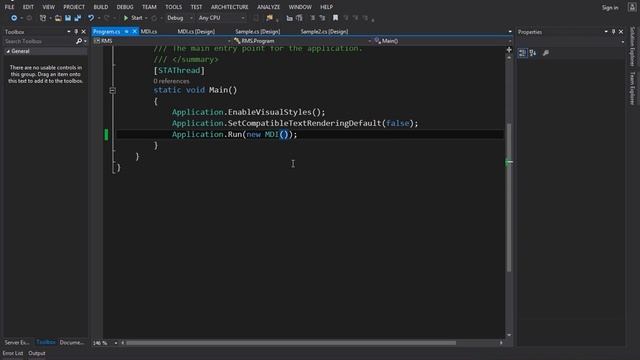The image size is (640, 360).
Task: Open the Server Explorer bottom tab
Action: [17, 342]
